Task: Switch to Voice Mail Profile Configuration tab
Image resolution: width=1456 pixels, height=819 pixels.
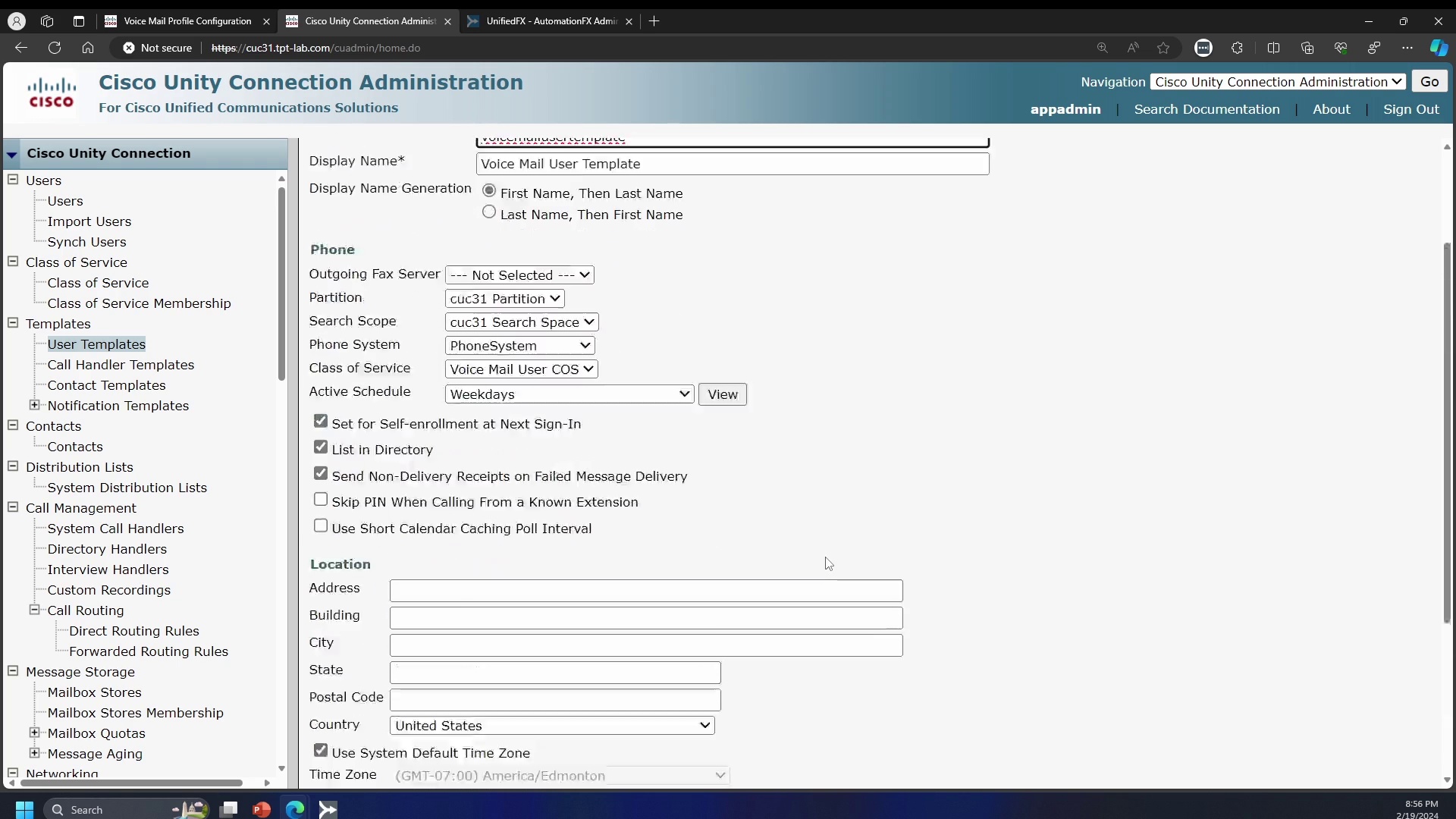Action: coord(187,21)
